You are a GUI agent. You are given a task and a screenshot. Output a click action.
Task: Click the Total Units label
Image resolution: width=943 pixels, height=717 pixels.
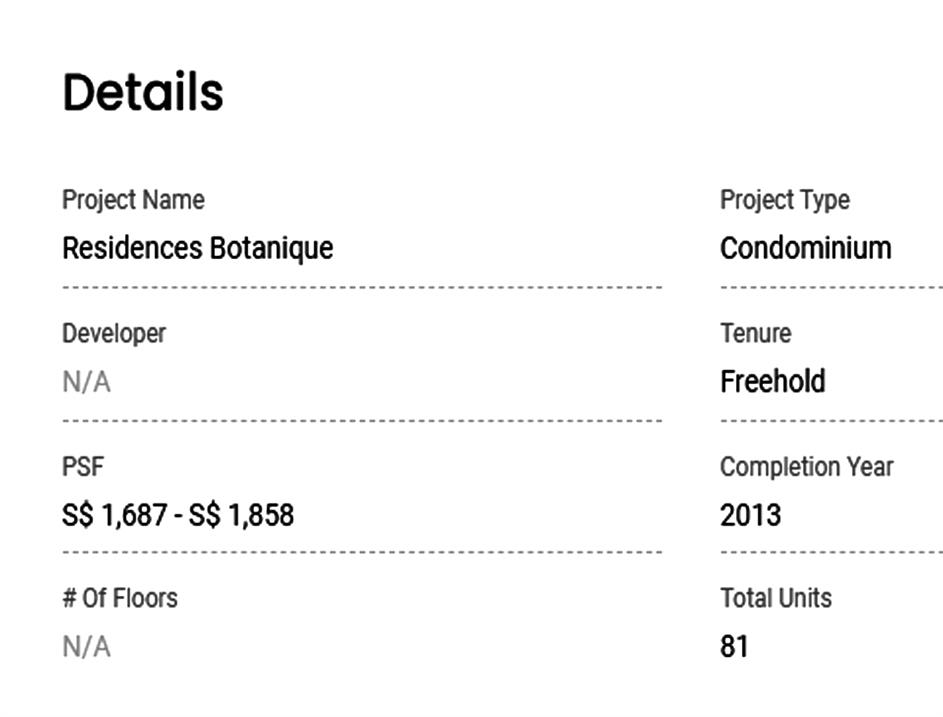pos(775,598)
